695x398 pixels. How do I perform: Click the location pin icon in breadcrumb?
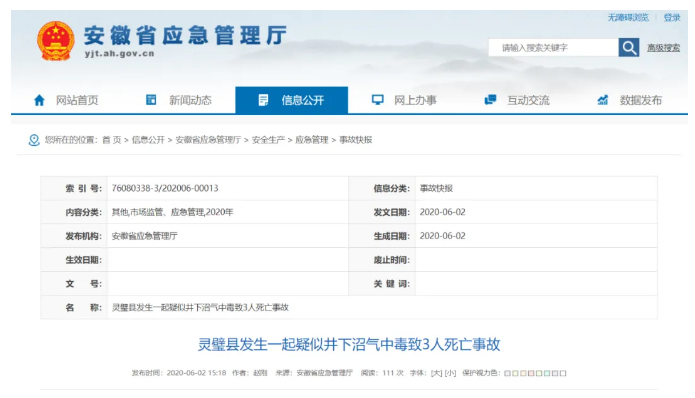[34, 140]
